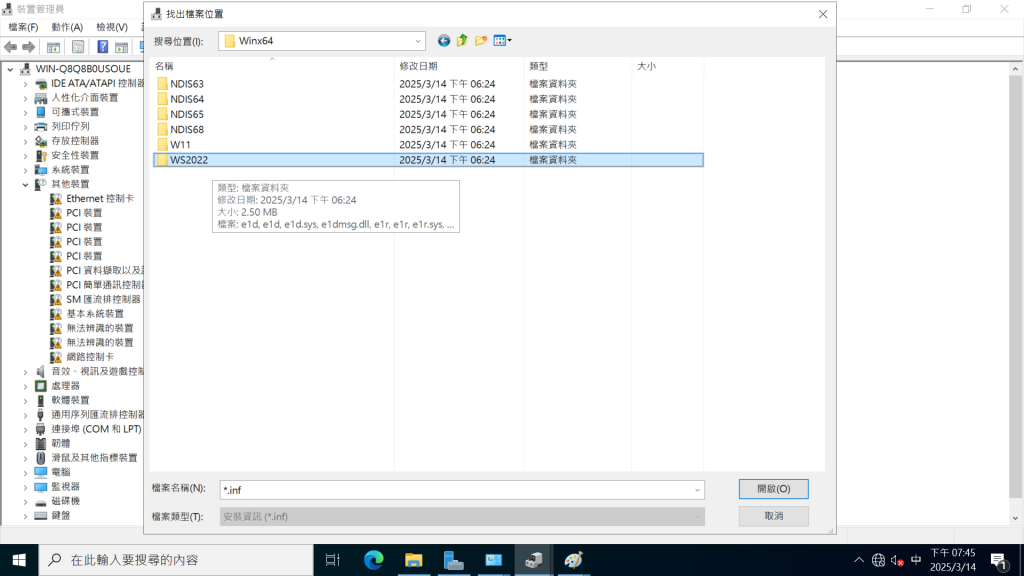This screenshot has height=576, width=1024.
Task: Open Microsoft Edge from the taskbar
Action: click(373, 560)
